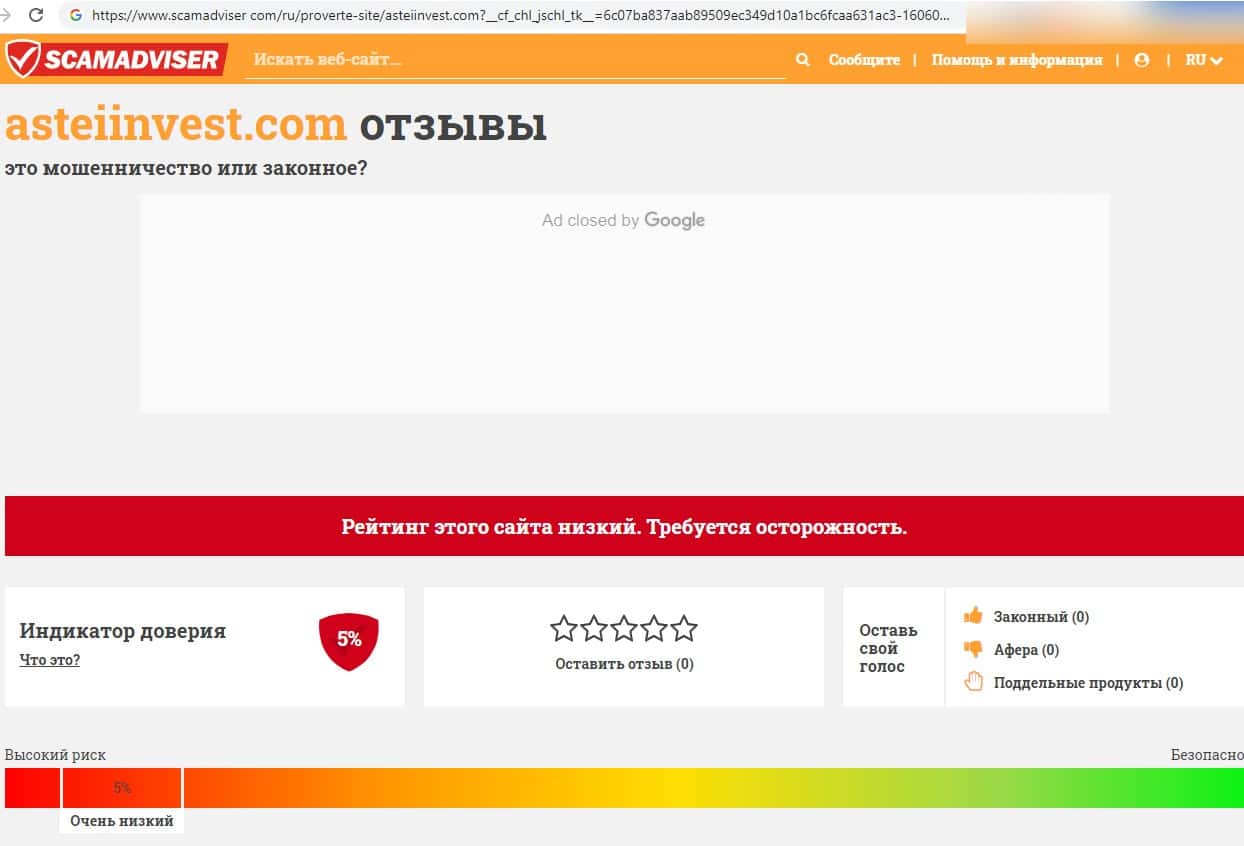This screenshot has height=846, width=1244.
Task: Click the thumbs-down icon next to Афера
Action: coord(972,649)
